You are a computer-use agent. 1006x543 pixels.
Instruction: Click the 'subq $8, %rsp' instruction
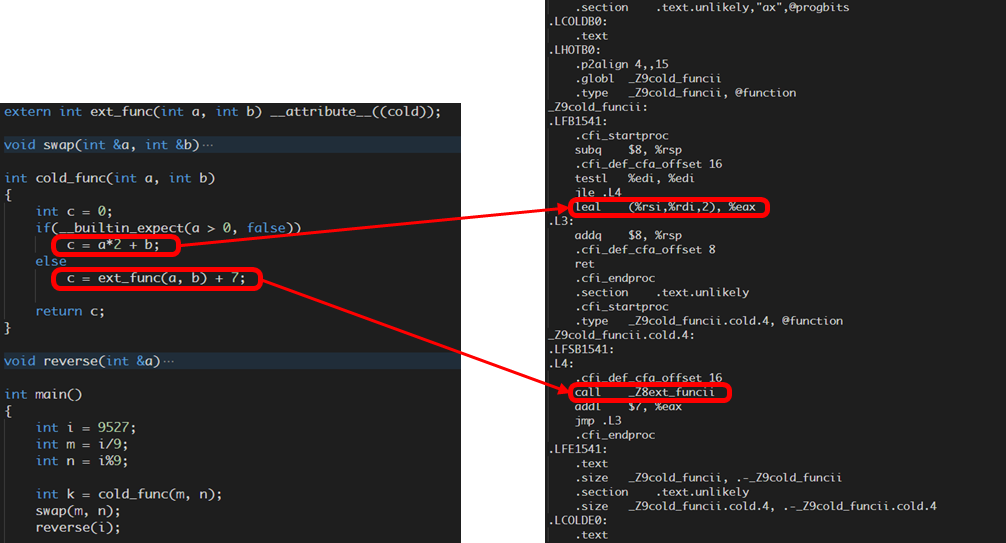tap(628, 150)
